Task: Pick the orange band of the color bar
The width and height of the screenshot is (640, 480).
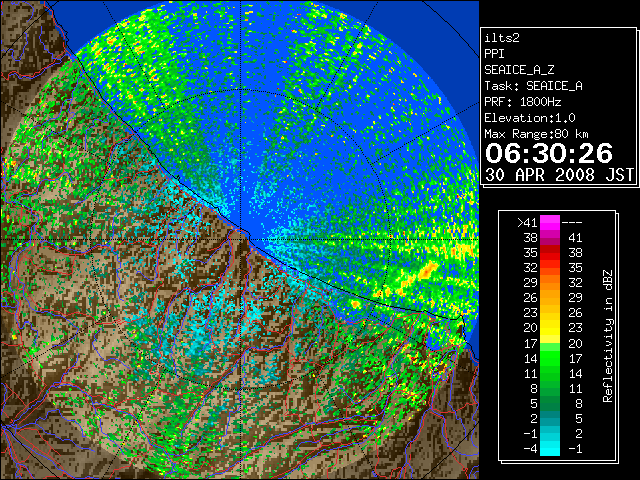Action: coord(550,290)
